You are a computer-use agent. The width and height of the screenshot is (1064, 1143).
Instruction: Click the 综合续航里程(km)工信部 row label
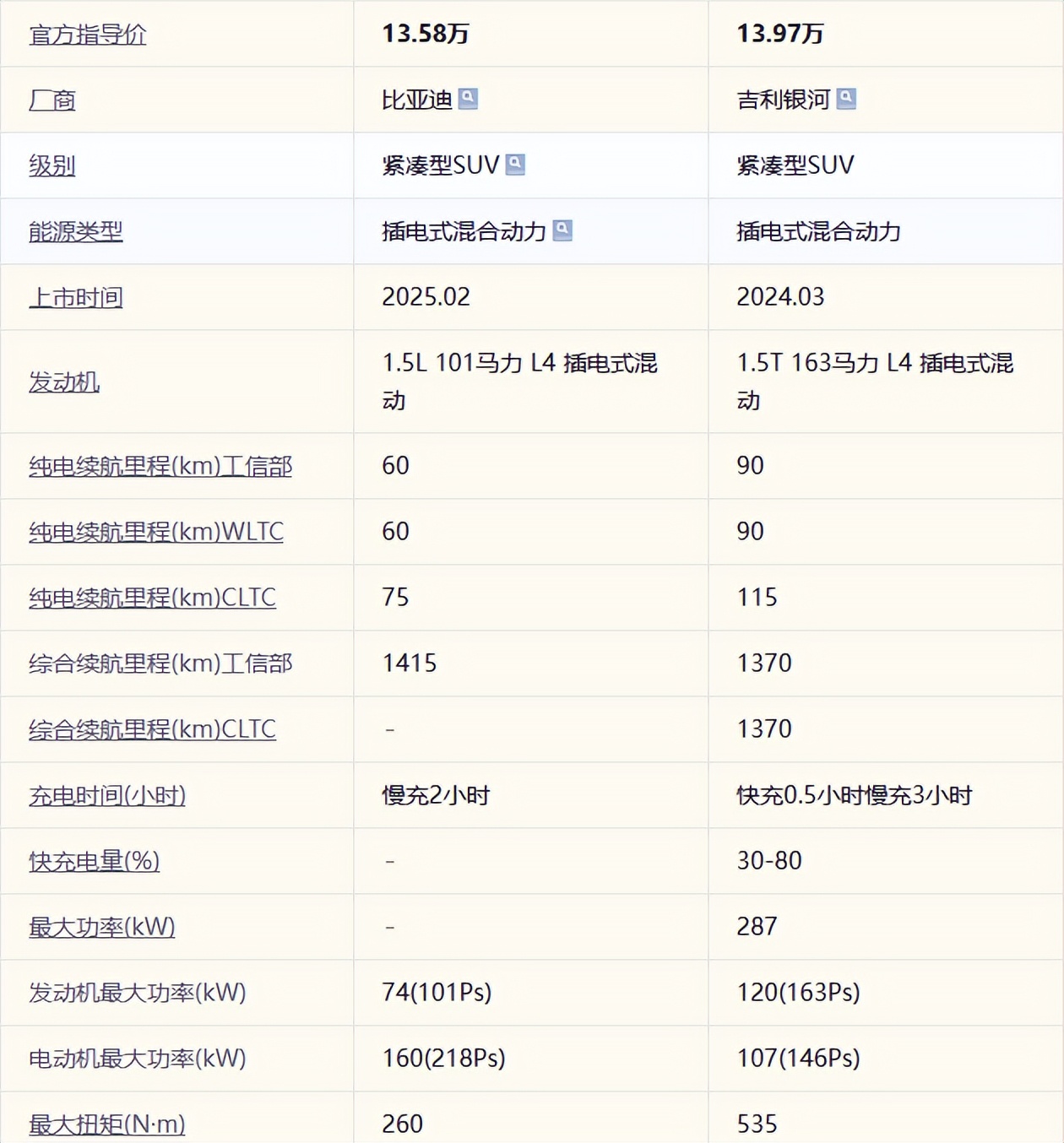tap(160, 664)
